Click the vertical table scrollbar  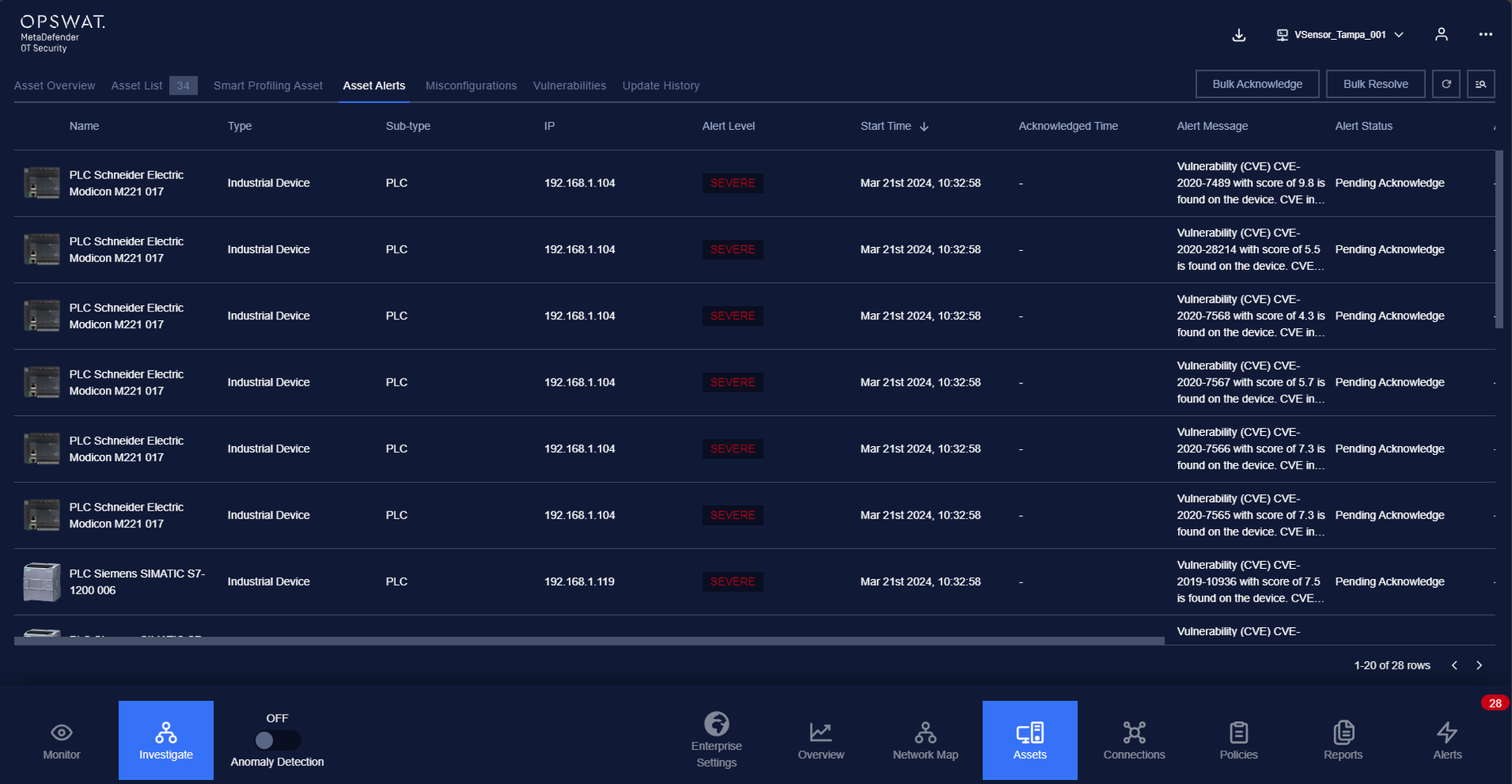tap(1499, 239)
